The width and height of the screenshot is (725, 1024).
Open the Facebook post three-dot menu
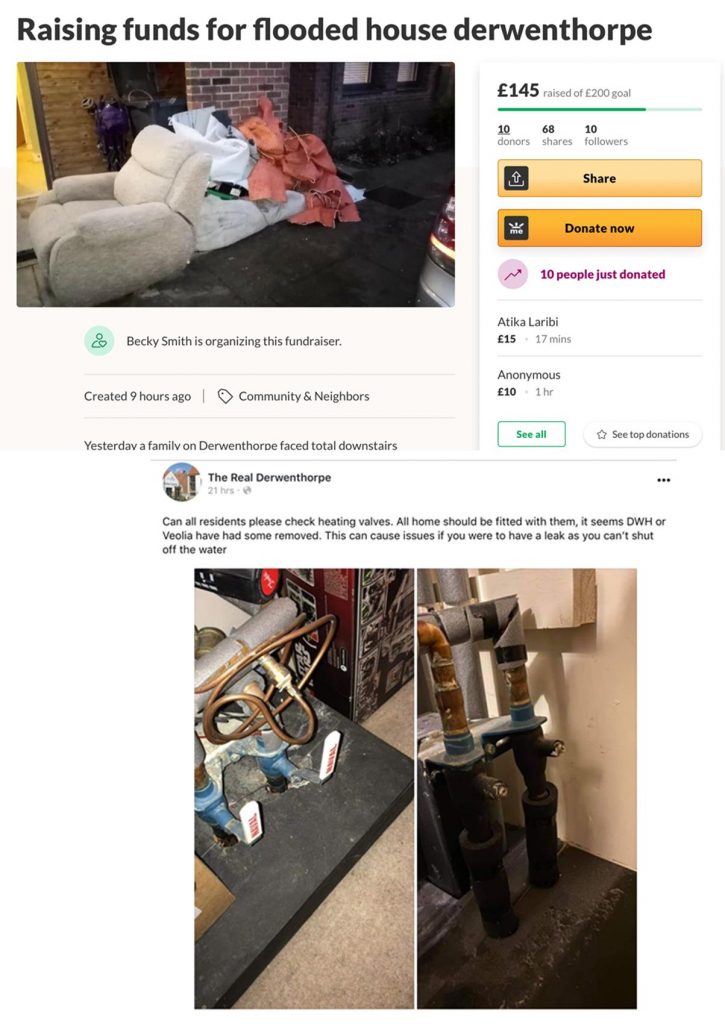[664, 480]
